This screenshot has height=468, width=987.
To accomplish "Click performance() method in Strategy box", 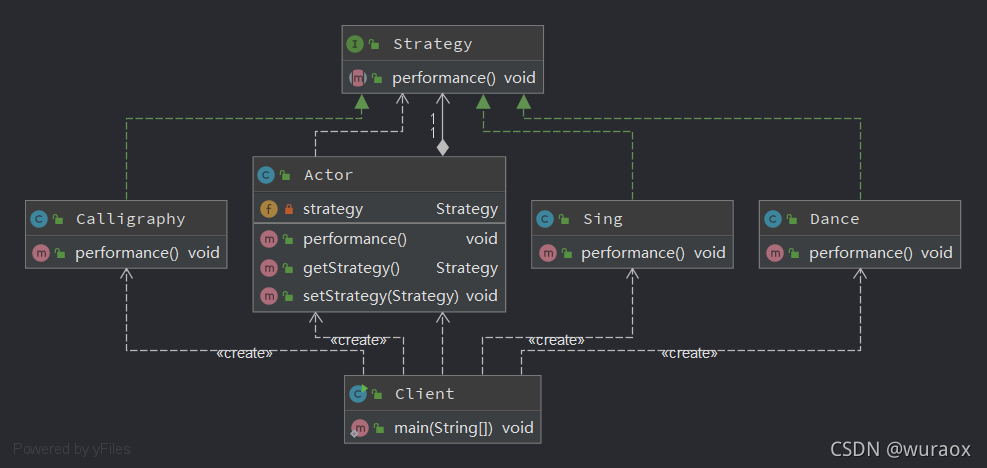I will [x=444, y=78].
